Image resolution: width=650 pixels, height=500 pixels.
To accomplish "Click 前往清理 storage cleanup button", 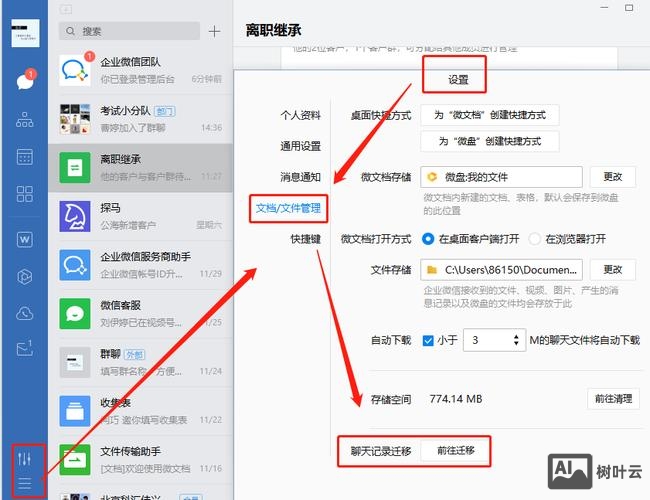I will click(613, 399).
